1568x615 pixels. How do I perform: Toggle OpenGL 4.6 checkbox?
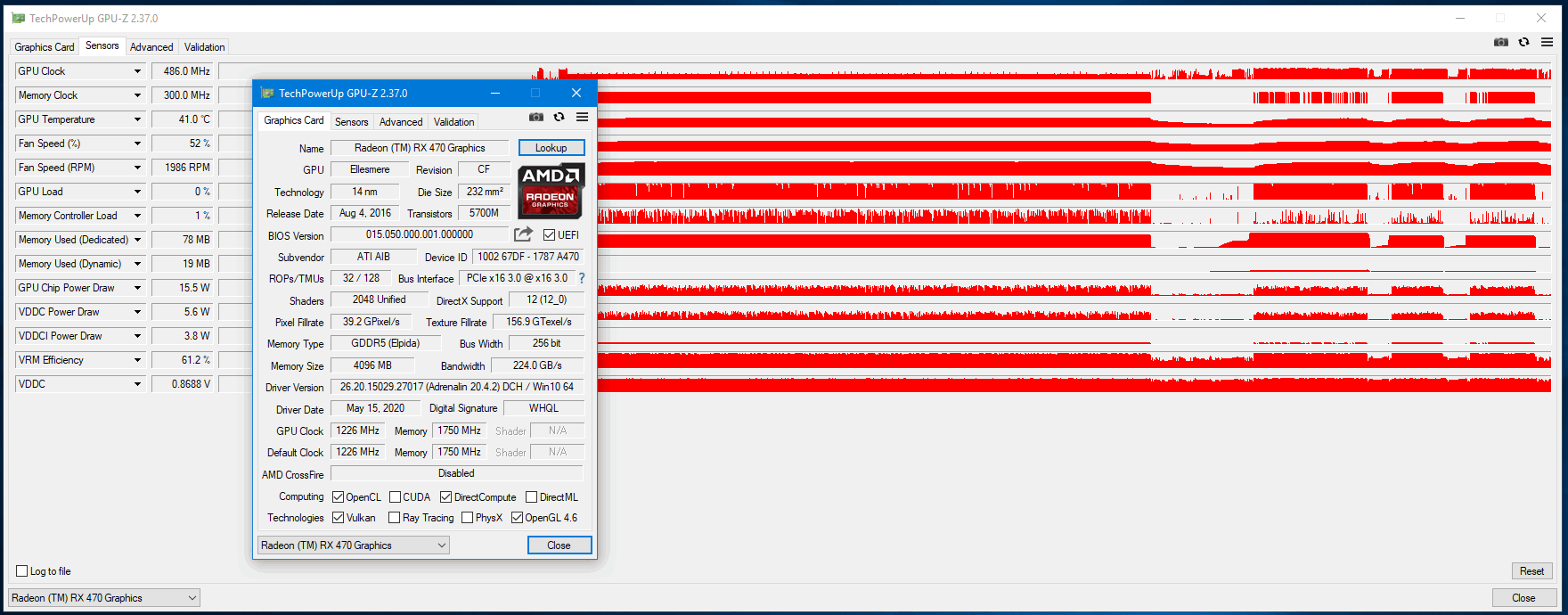point(517,518)
